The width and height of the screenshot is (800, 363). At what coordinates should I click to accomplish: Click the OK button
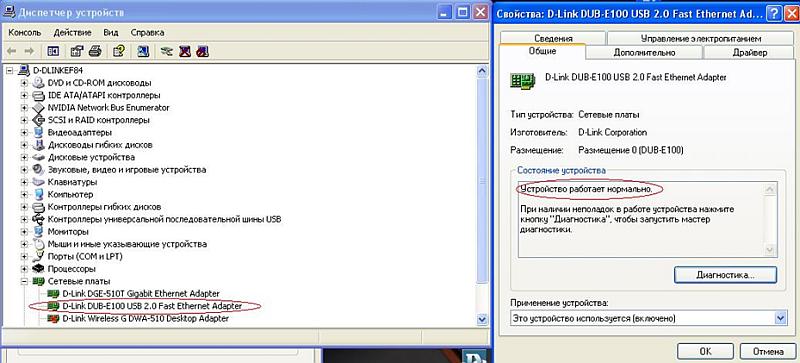706,351
